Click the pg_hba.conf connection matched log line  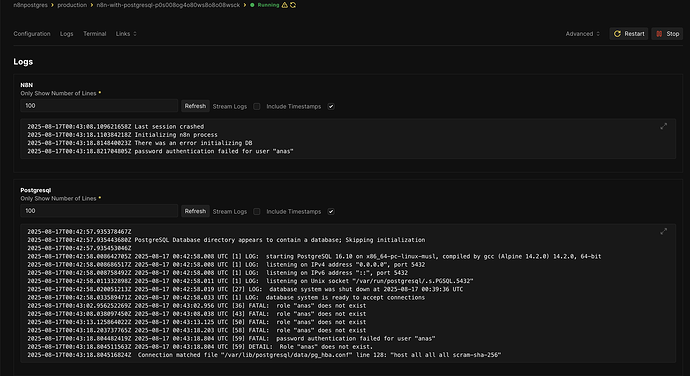264,355
